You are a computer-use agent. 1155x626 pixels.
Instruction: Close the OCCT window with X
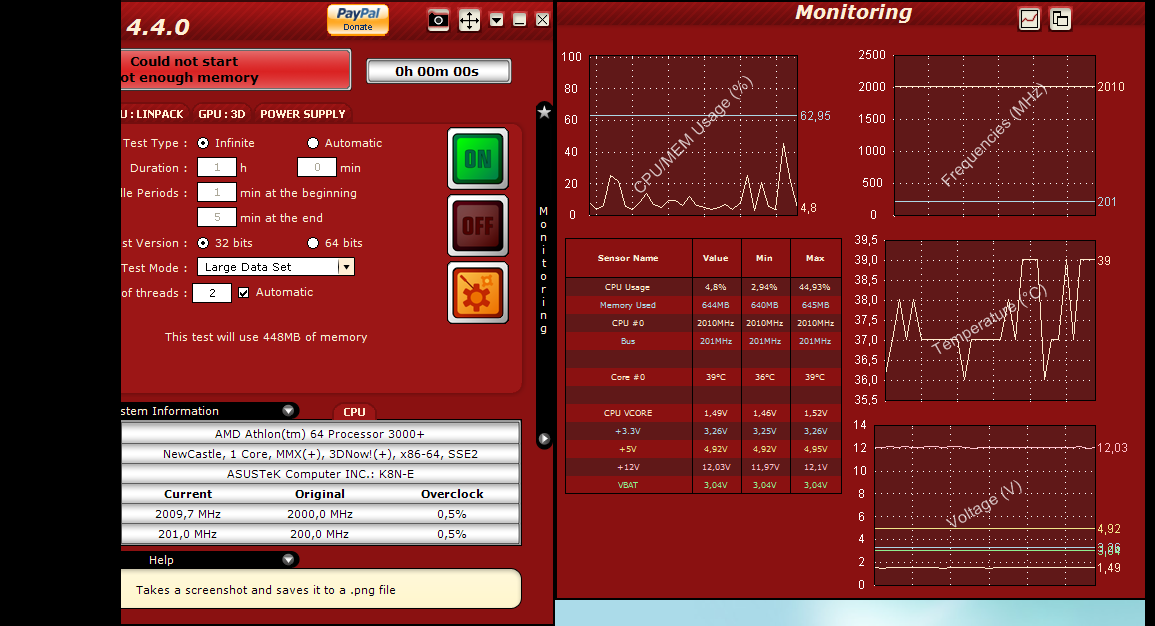[542, 20]
